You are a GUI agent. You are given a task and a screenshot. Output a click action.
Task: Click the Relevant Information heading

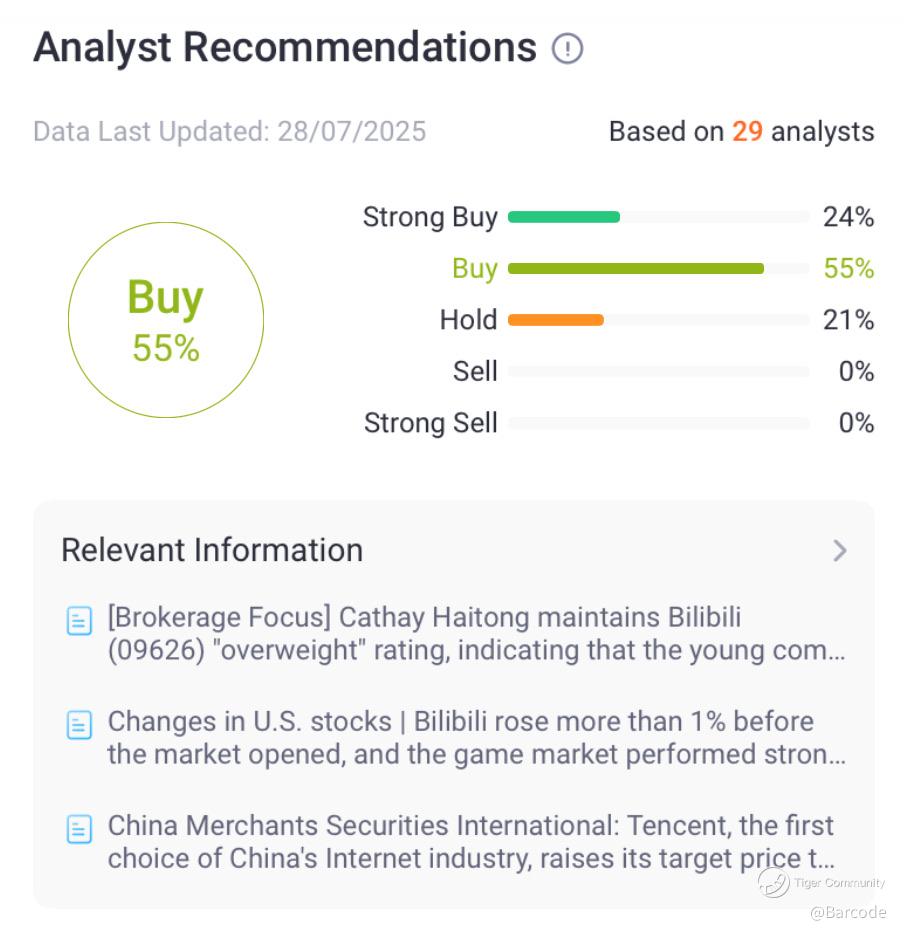pyautogui.click(x=212, y=550)
